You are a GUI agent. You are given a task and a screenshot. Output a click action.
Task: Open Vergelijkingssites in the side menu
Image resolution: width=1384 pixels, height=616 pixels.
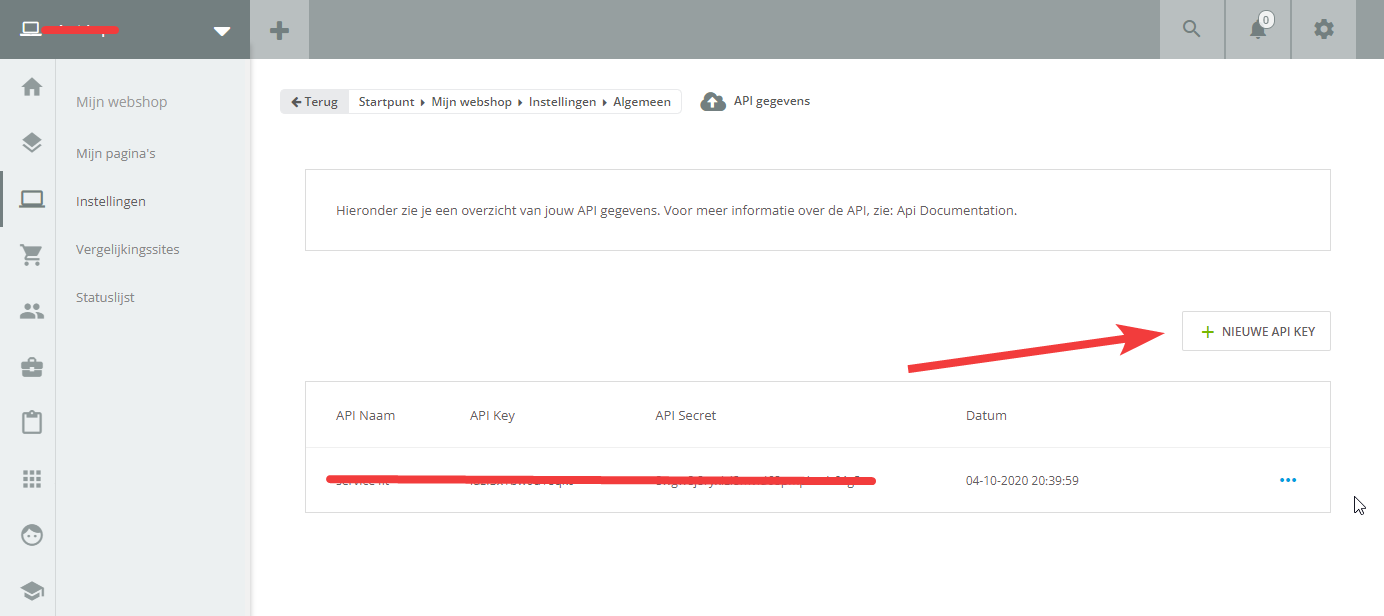128,249
